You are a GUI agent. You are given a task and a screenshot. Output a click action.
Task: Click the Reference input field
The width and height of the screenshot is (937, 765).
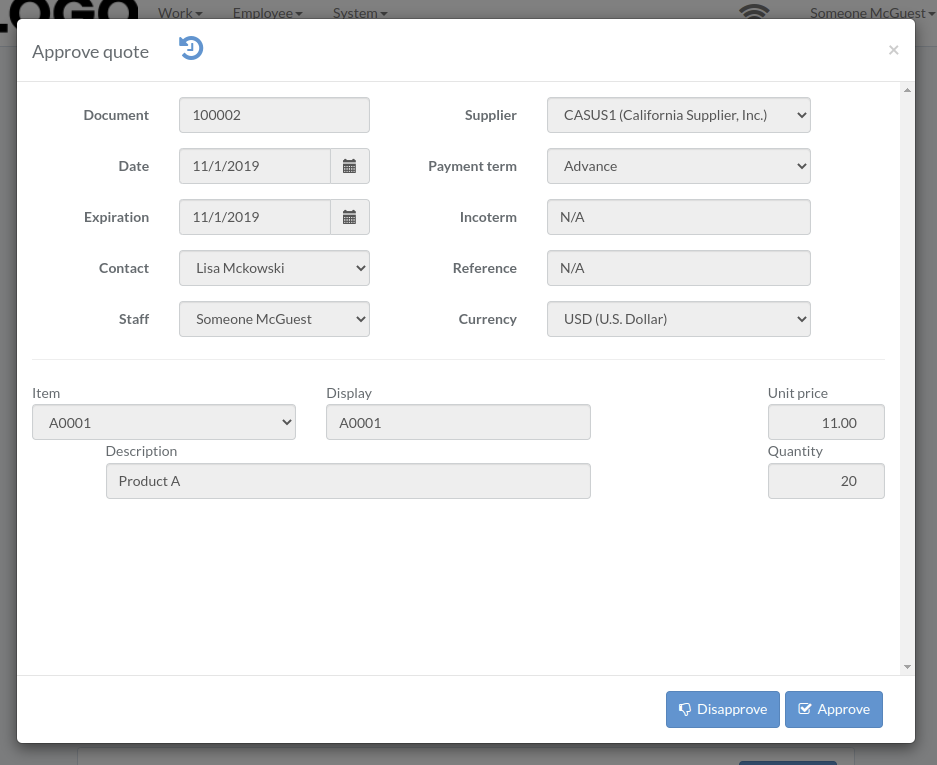(679, 268)
